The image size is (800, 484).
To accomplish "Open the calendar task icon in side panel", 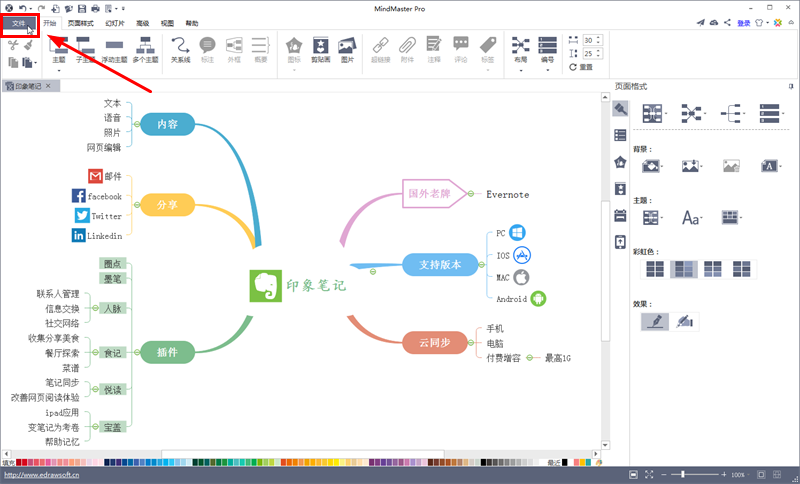I will (x=620, y=215).
